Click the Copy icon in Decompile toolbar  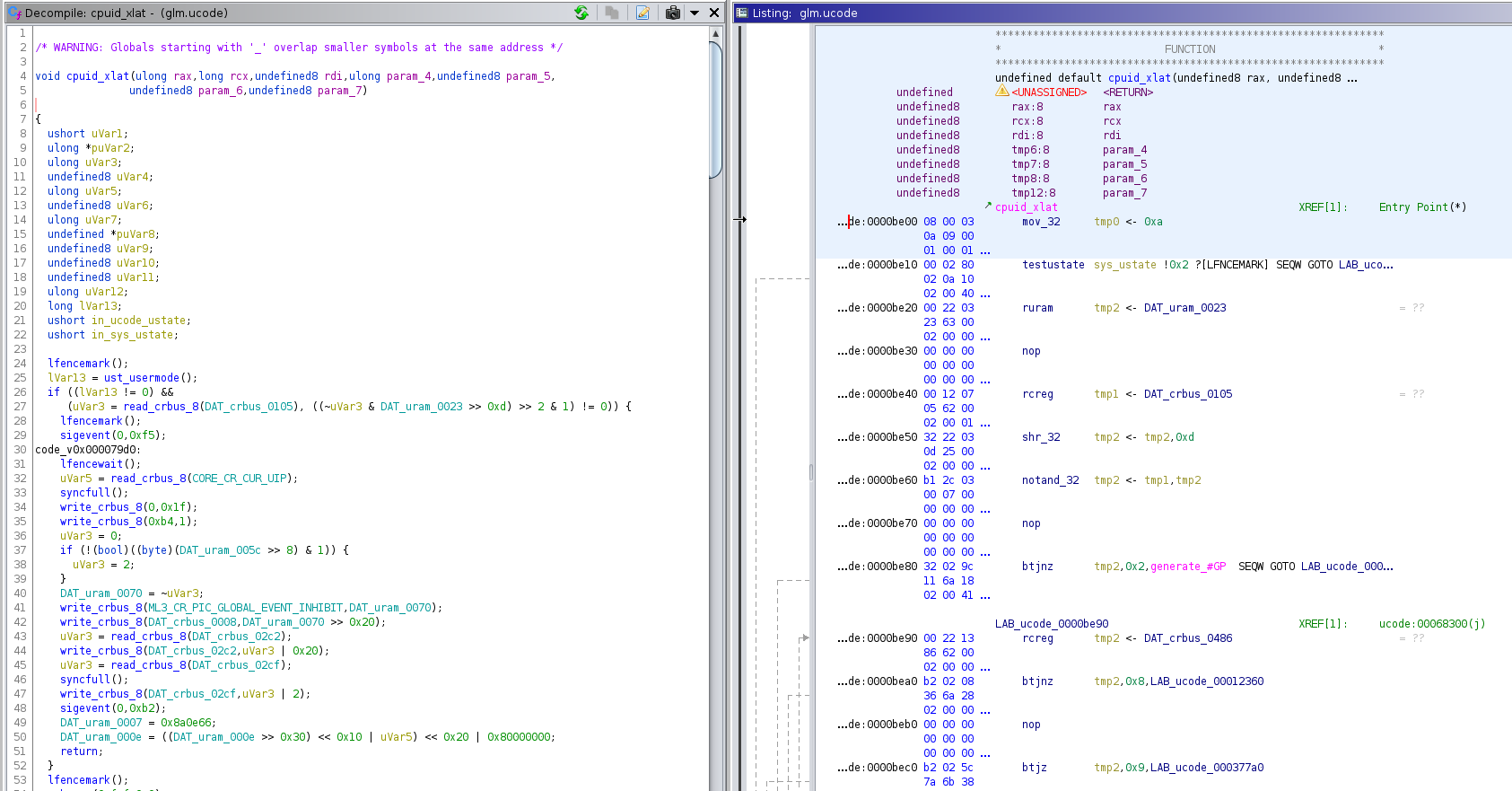[x=612, y=13]
